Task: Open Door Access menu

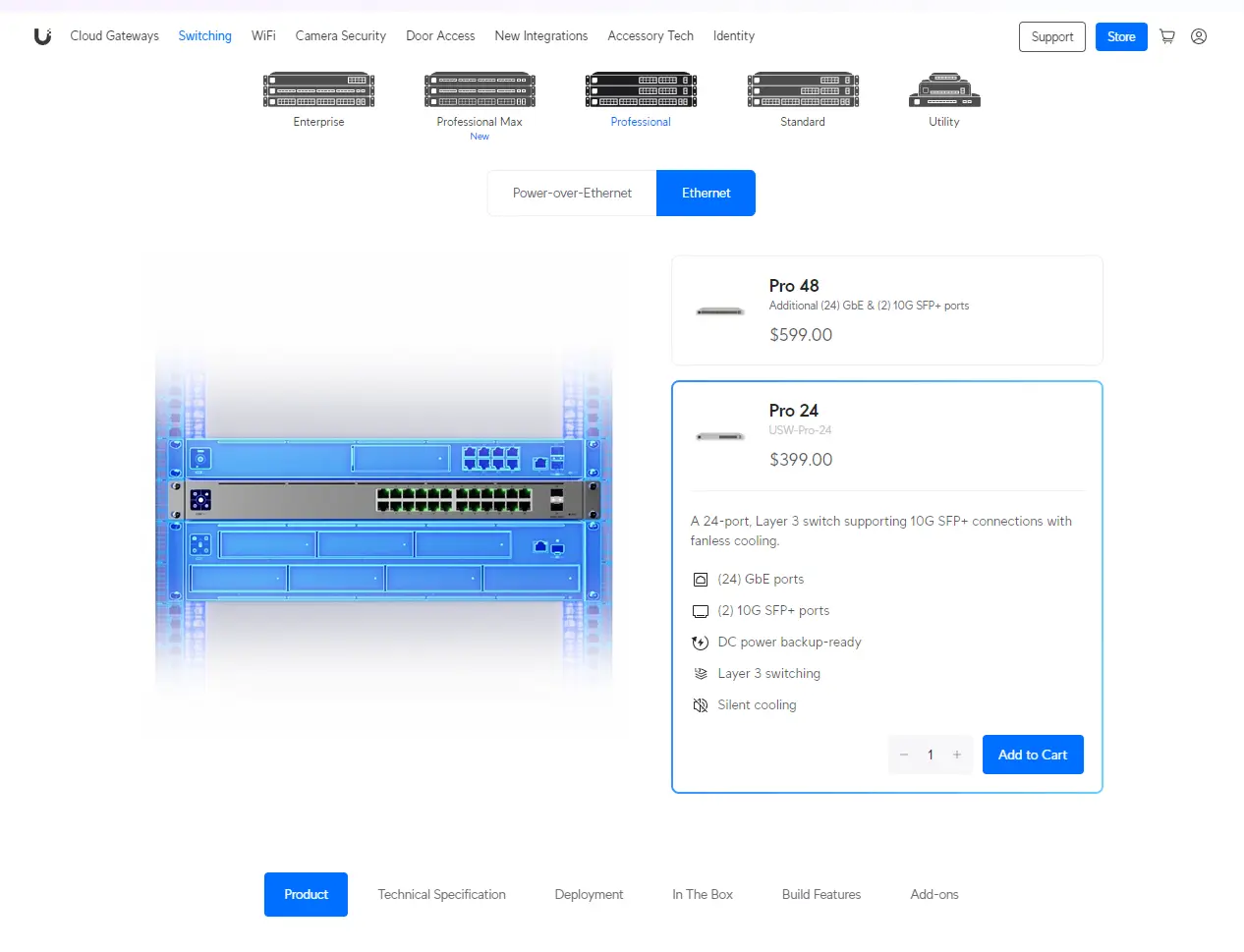Action: coord(440,36)
